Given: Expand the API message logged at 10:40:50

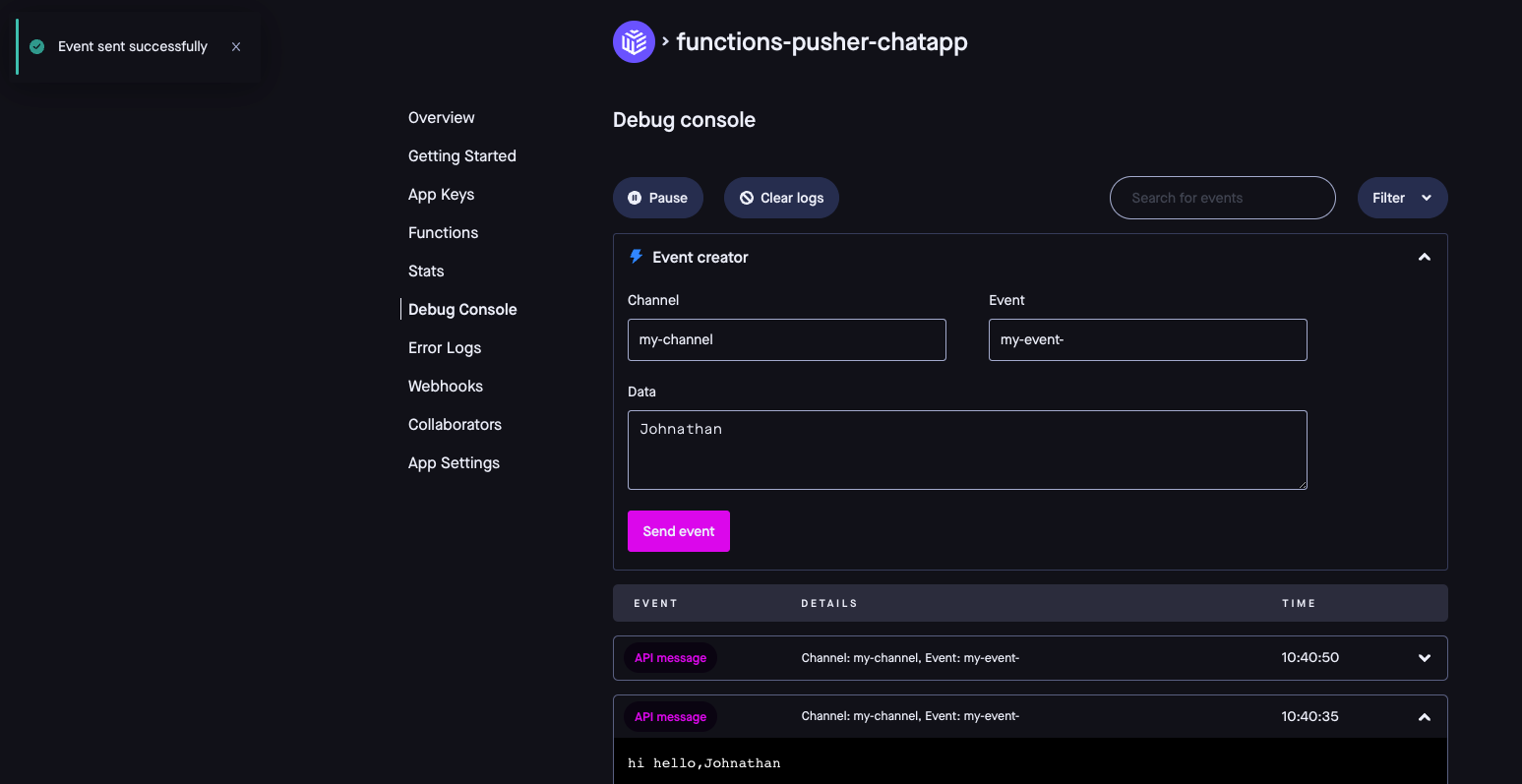Looking at the screenshot, I should (1424, 658).
